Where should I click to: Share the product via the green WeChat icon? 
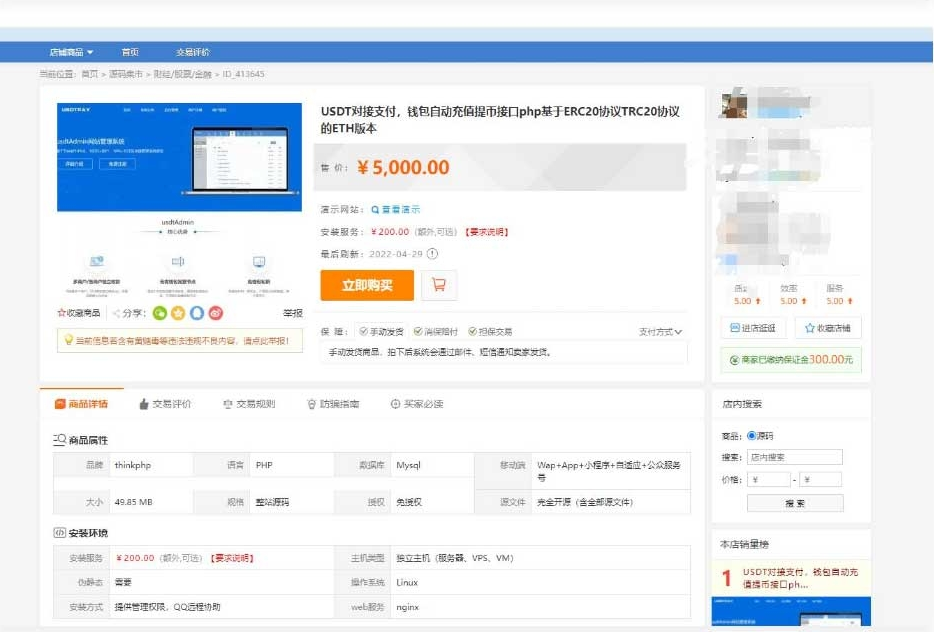coord(160,313)
